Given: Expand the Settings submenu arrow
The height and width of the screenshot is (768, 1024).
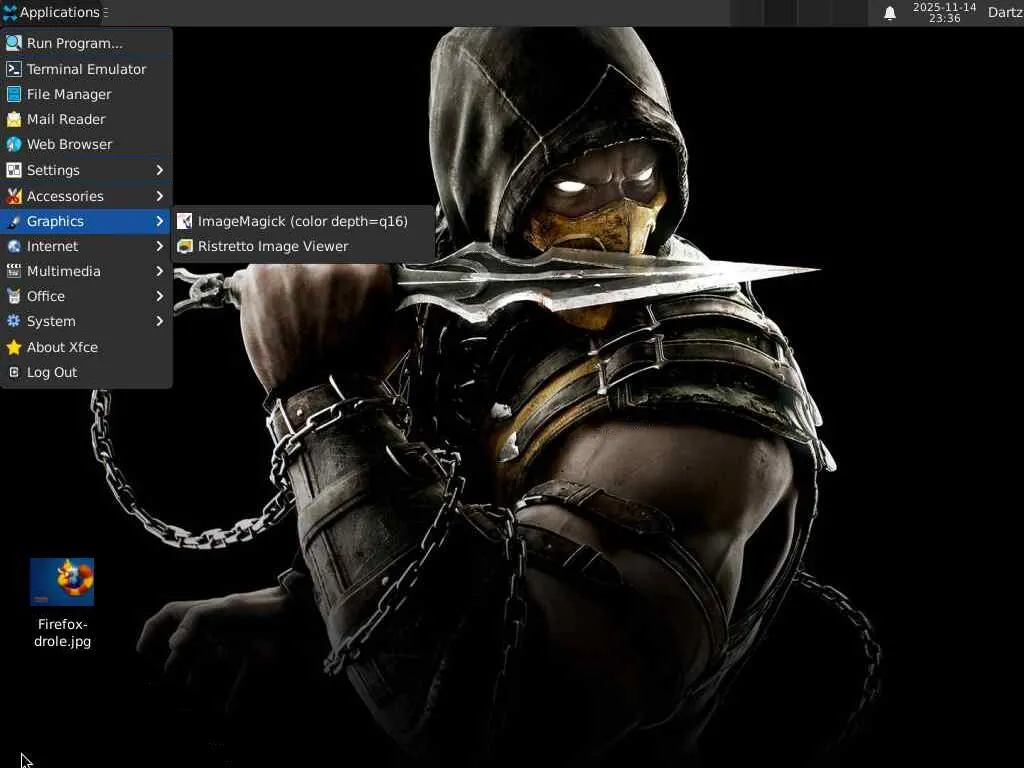Looking at the screenshot, I should pyautogui.click(x=159, y=170).
